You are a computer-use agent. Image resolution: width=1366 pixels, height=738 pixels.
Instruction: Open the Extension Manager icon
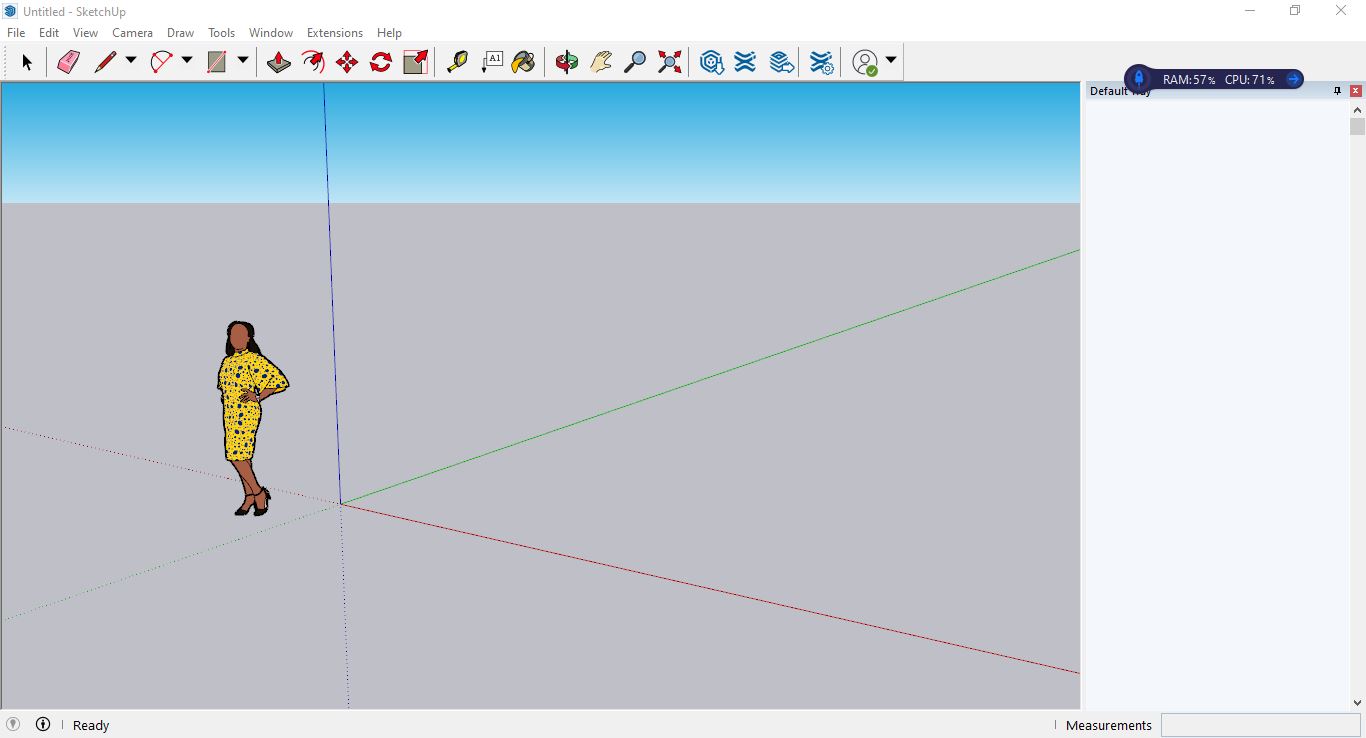[821, 62]
